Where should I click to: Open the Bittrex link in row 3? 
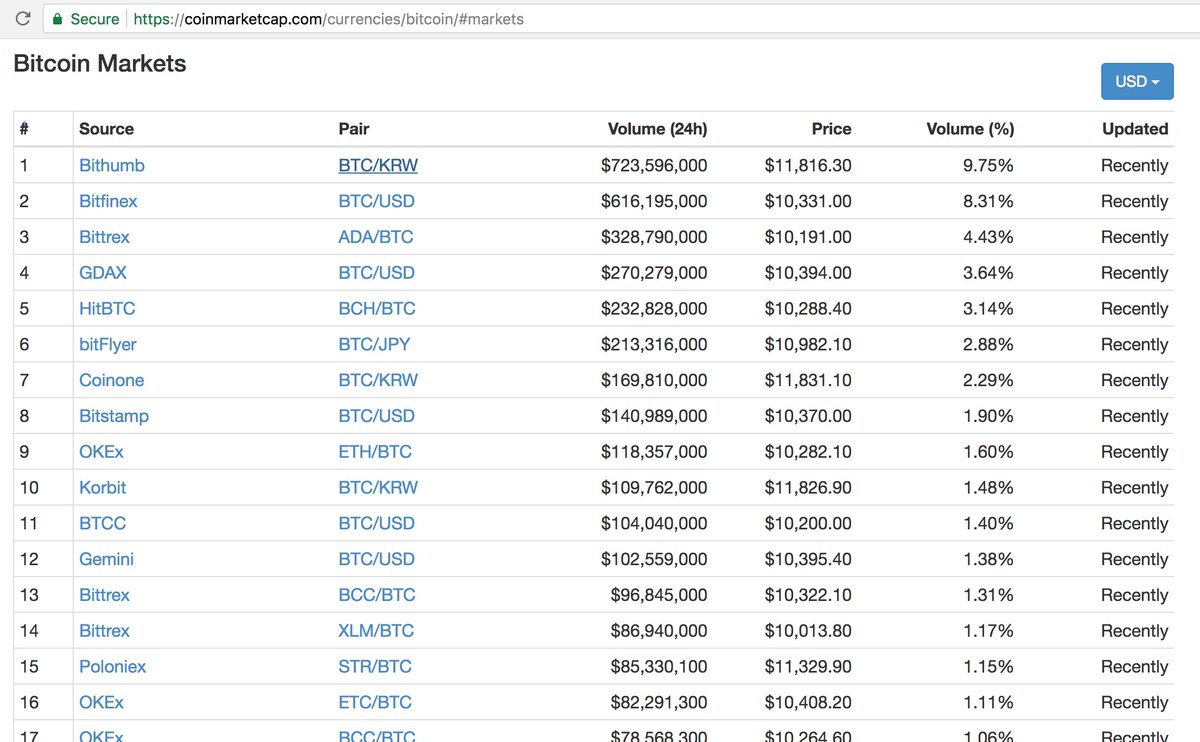coord(104,237)
